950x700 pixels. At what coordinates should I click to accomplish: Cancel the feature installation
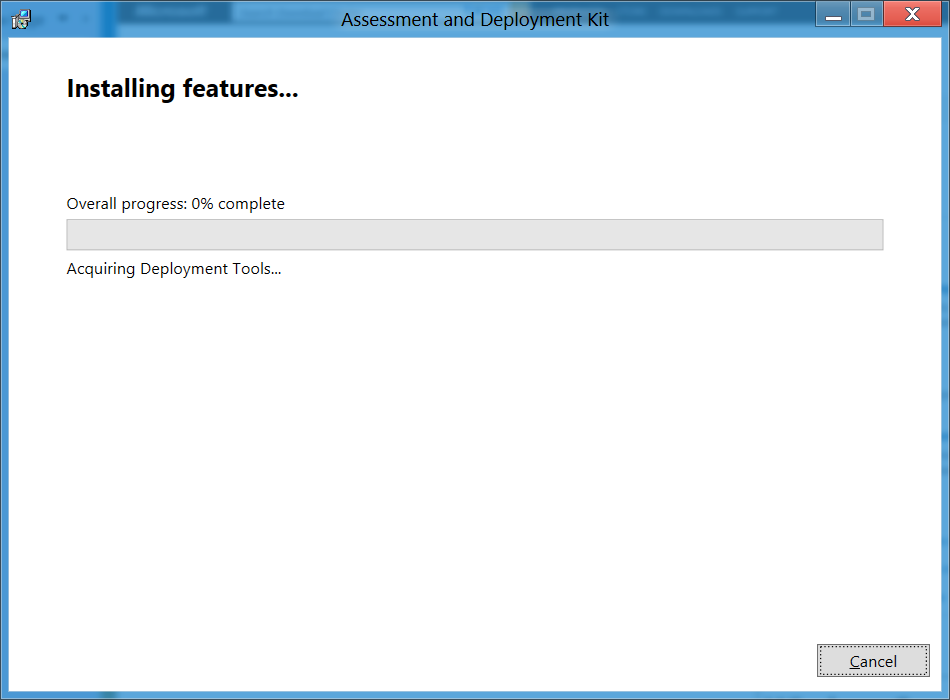pos(872,661)
